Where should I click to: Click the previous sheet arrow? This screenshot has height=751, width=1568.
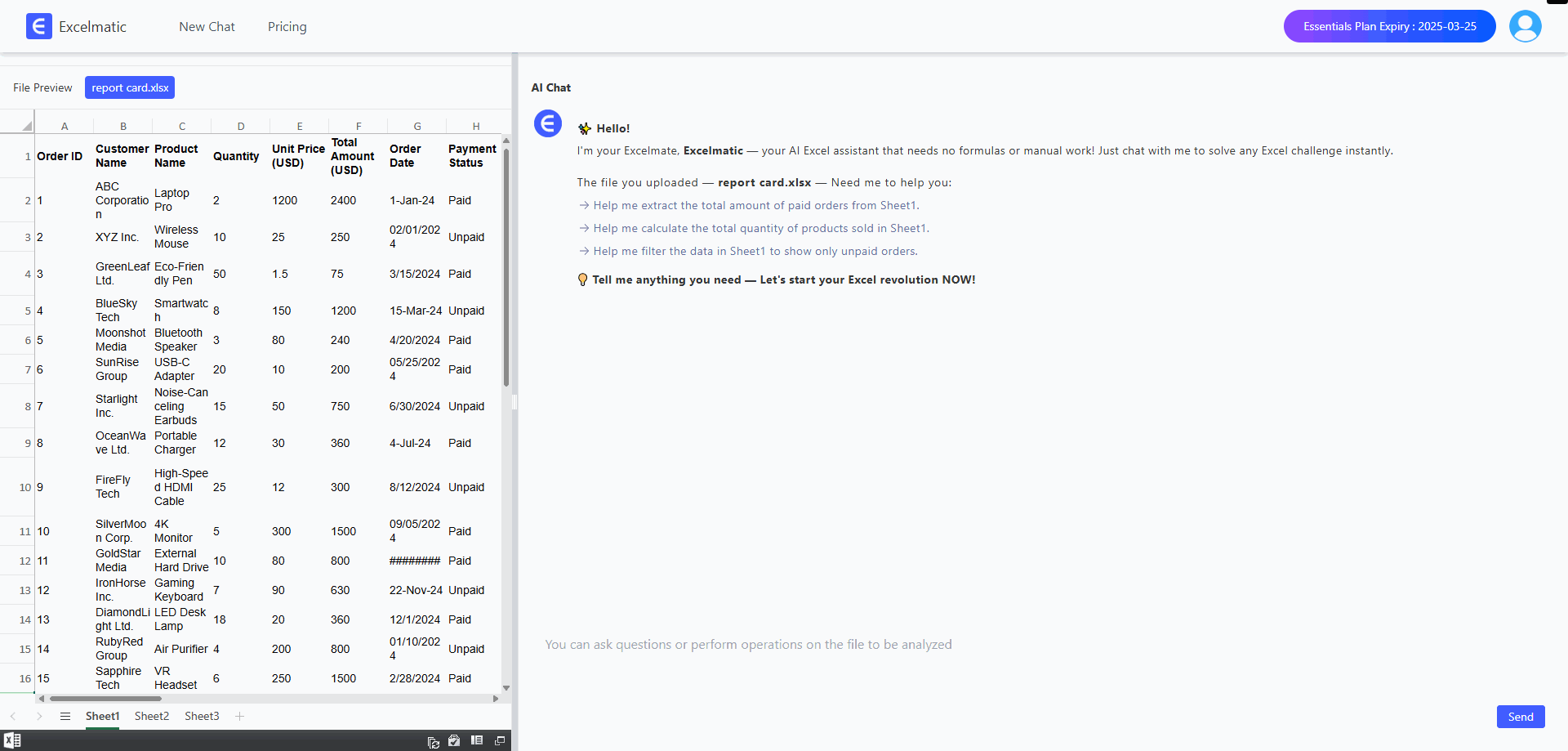pos(13,716)
